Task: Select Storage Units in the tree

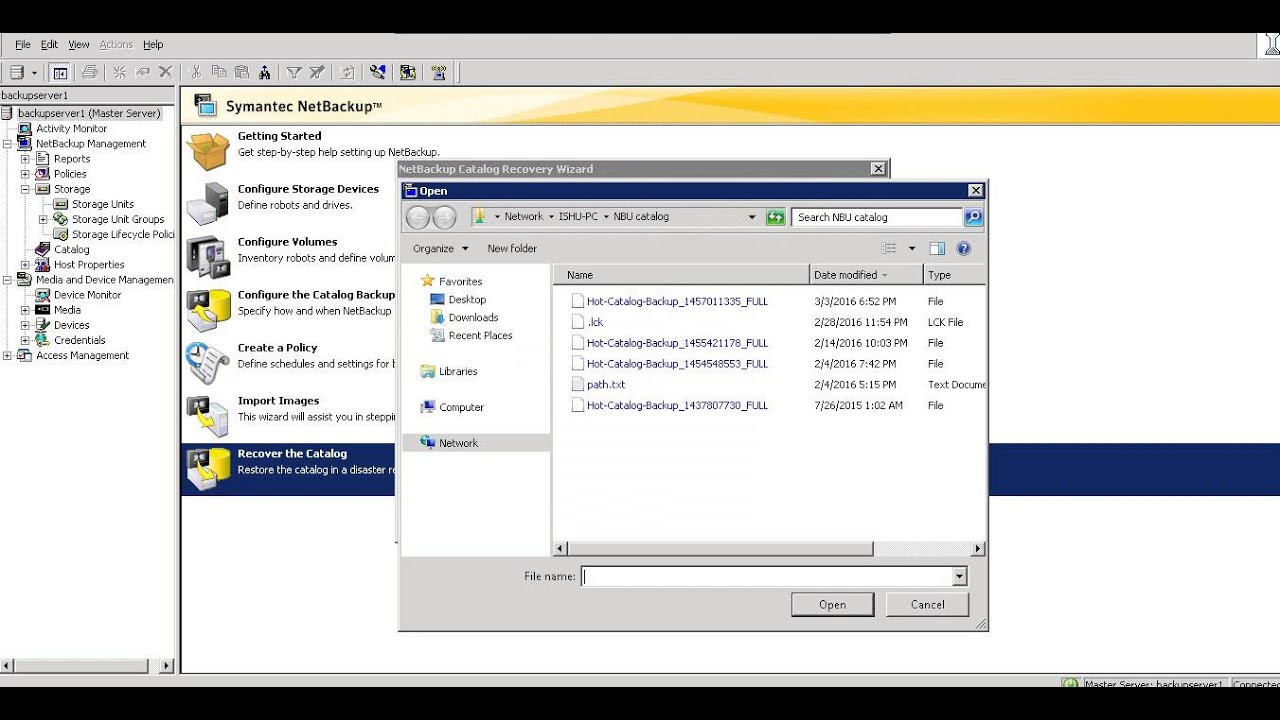Action: pos(102,204)
